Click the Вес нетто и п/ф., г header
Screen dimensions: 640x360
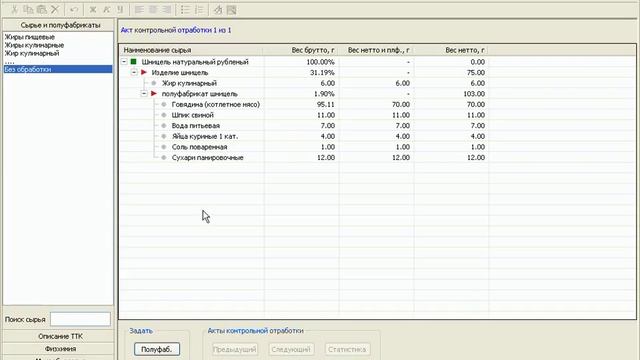[376, 50]
